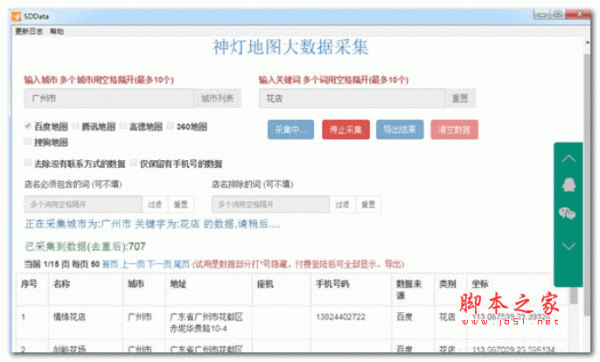The width and height of the screenshot is (600, 362).
Task: Click the down chevron in green sidebar
Action: 569,246
